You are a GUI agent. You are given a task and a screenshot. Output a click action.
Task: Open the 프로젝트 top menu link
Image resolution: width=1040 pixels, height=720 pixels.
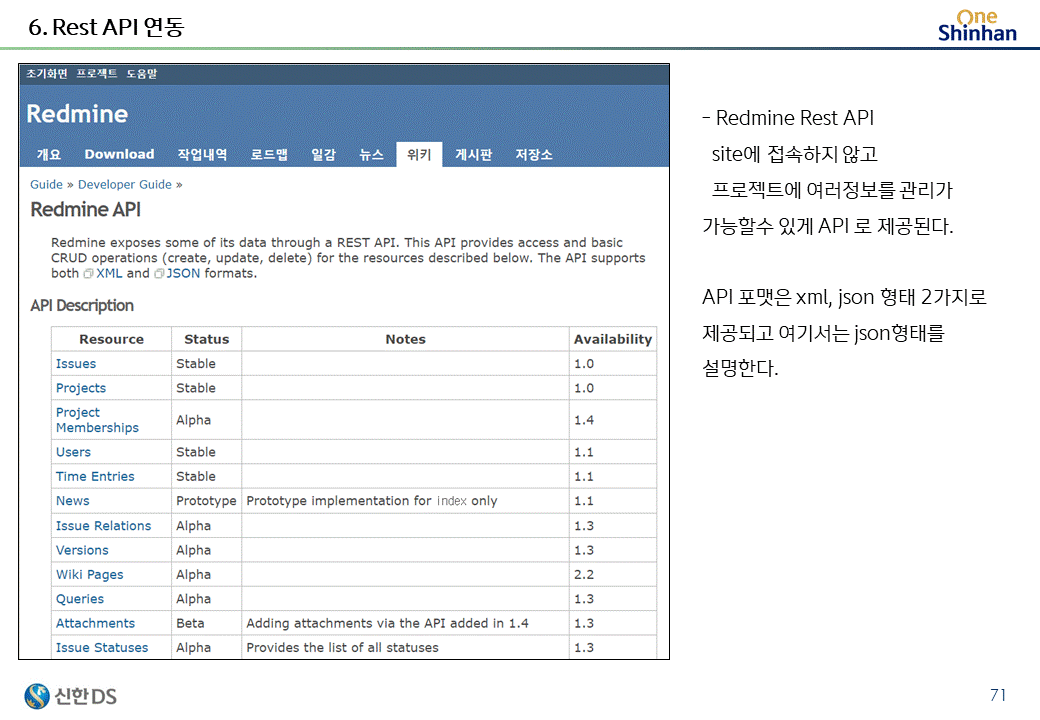click(x=97, y=74)
